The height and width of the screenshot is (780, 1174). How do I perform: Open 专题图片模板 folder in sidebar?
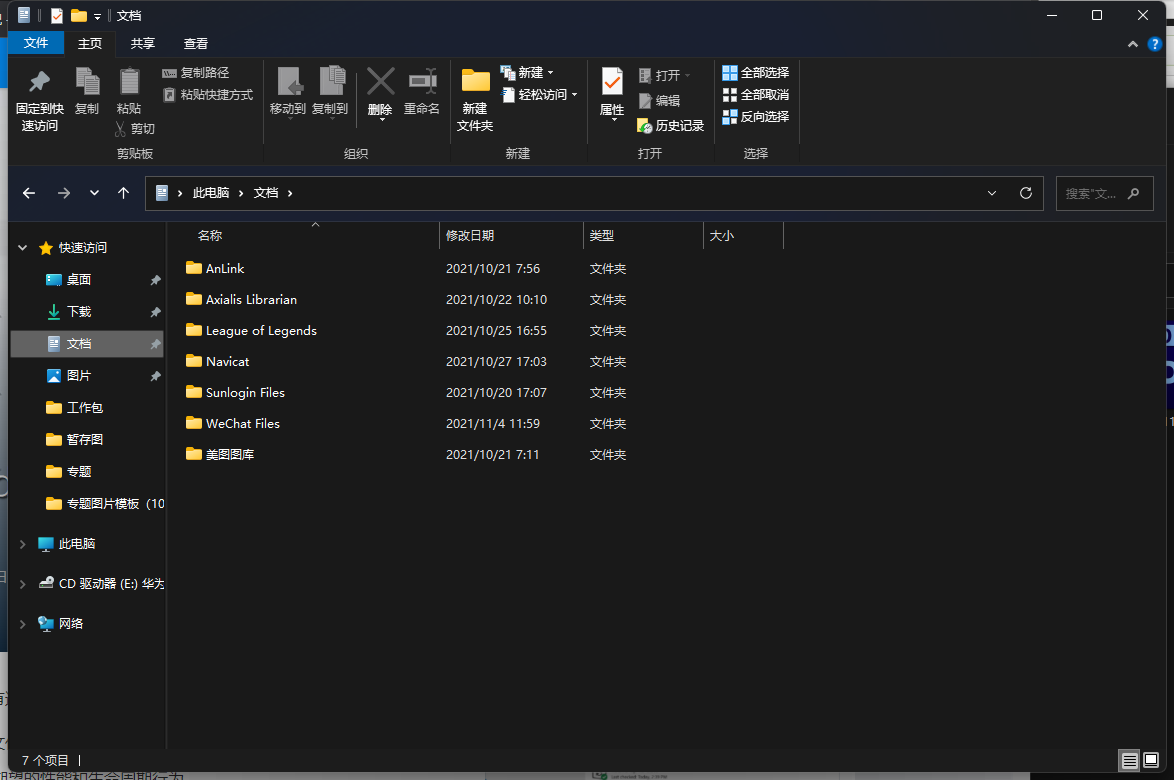[105, 504]
